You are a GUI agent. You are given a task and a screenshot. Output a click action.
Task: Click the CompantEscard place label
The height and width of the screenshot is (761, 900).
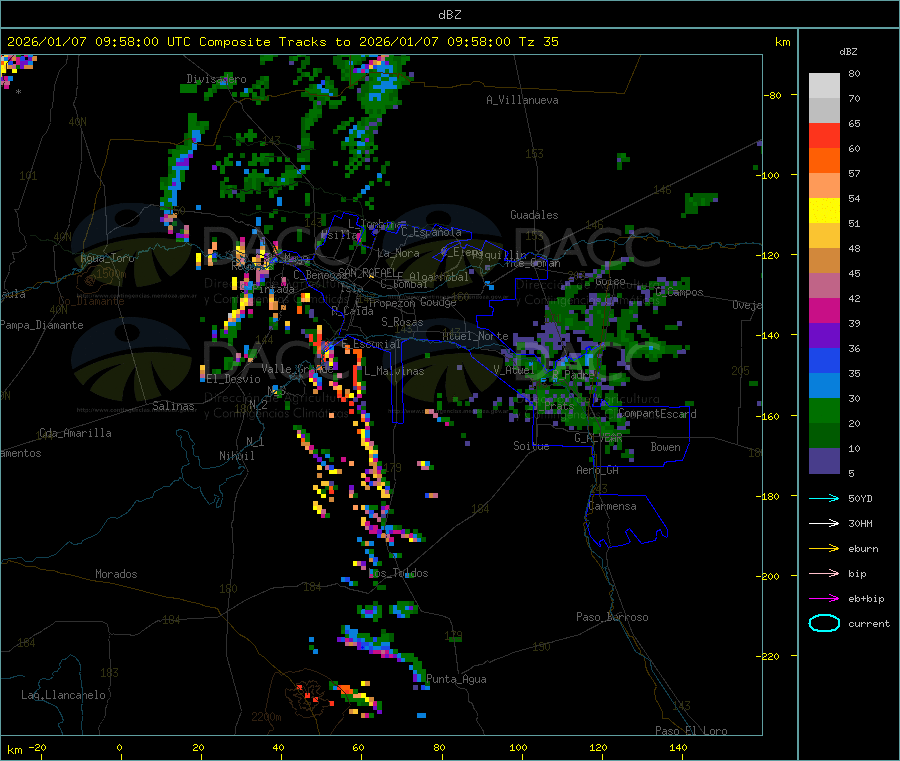[x=657, y=414]
